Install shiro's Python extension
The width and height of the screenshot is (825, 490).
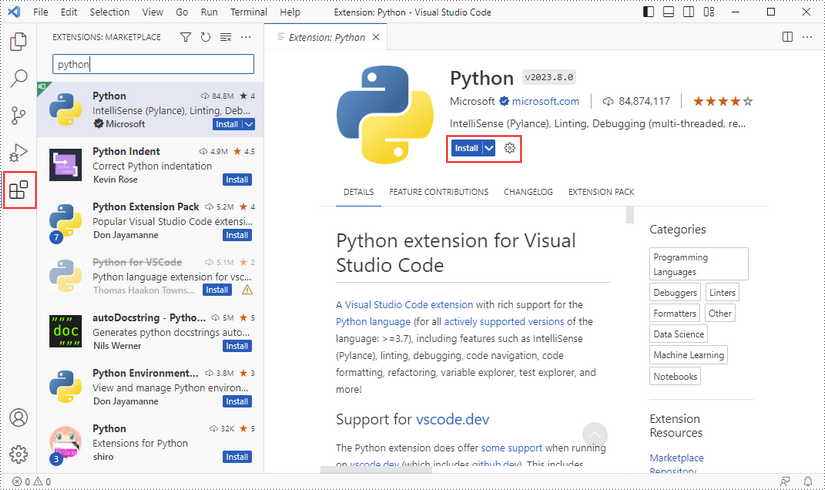pos(237,457)
